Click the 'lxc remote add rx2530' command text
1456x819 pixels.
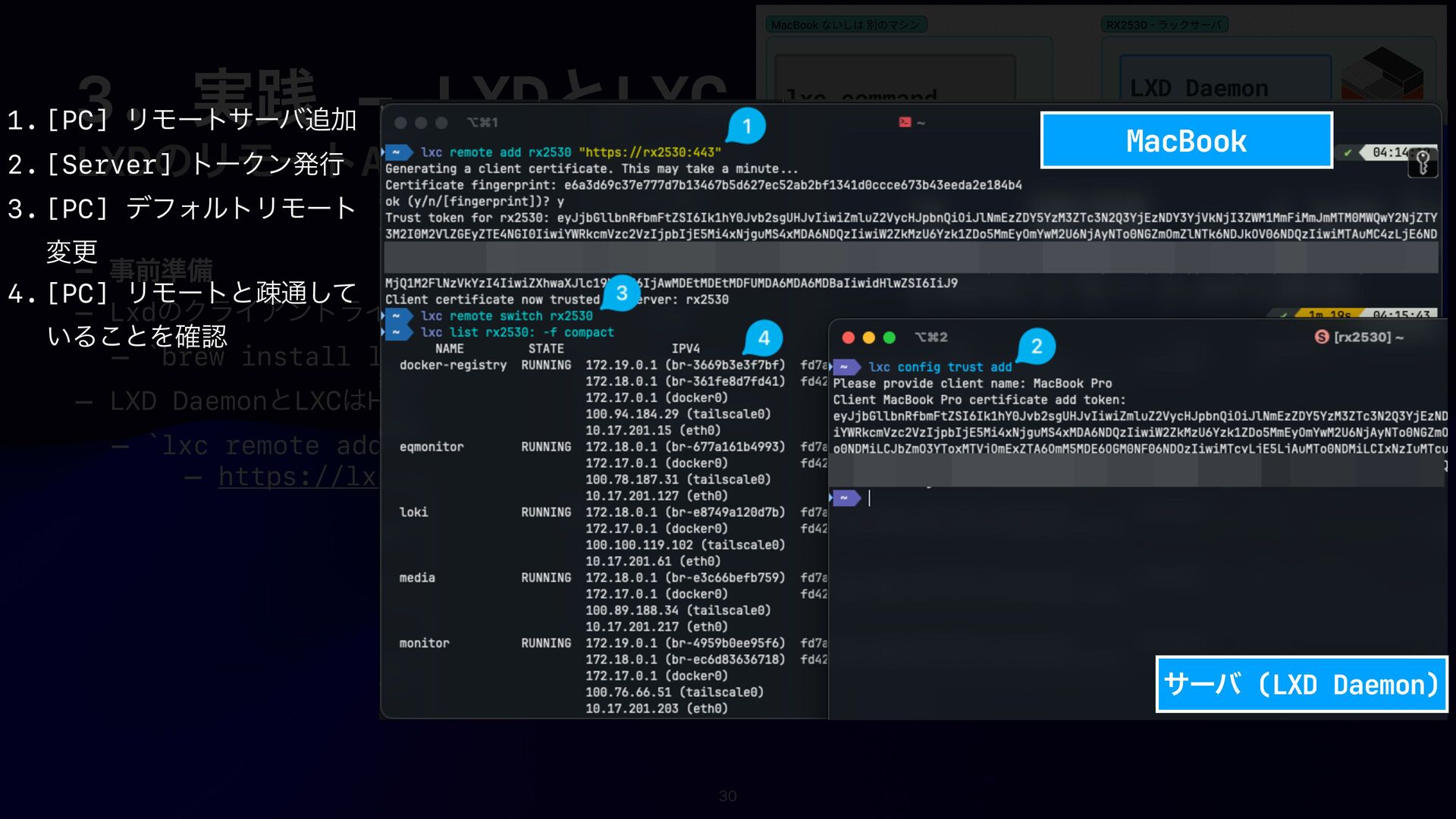tap(496, 152)
